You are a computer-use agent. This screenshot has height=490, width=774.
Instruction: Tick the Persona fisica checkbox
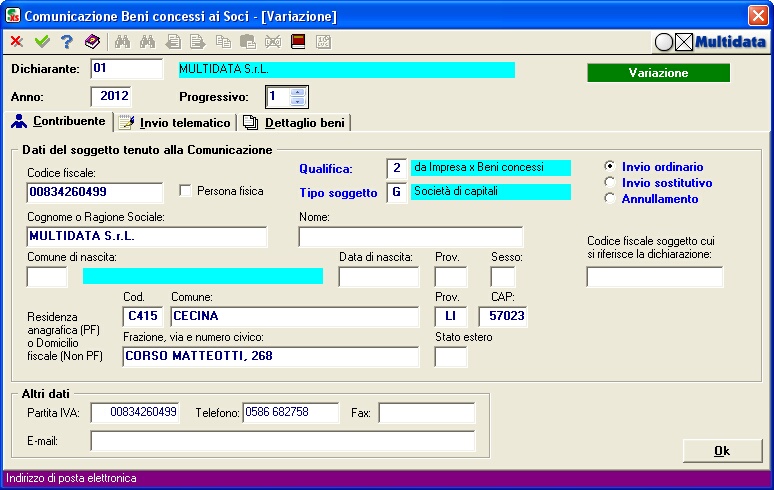coord(185,190)
